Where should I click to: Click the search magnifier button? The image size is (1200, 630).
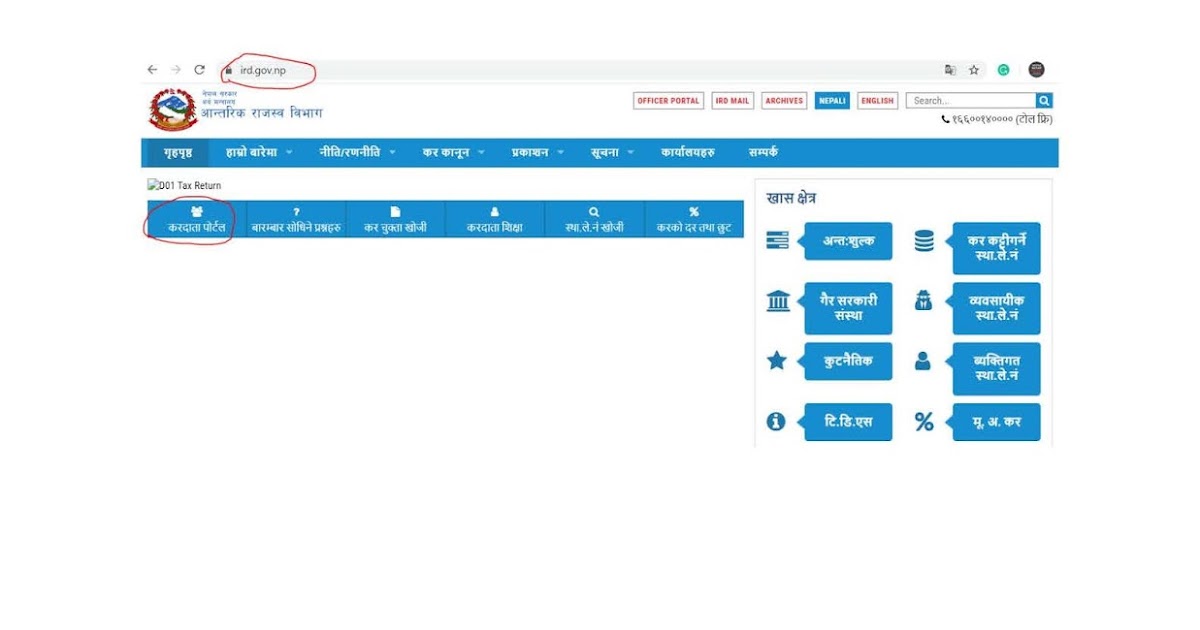(1044, 101)
